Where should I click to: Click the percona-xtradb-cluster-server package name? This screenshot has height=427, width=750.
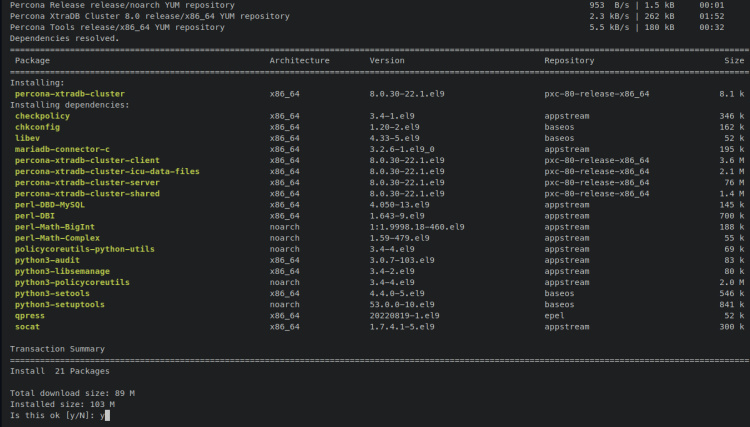(x=87, y=182)
